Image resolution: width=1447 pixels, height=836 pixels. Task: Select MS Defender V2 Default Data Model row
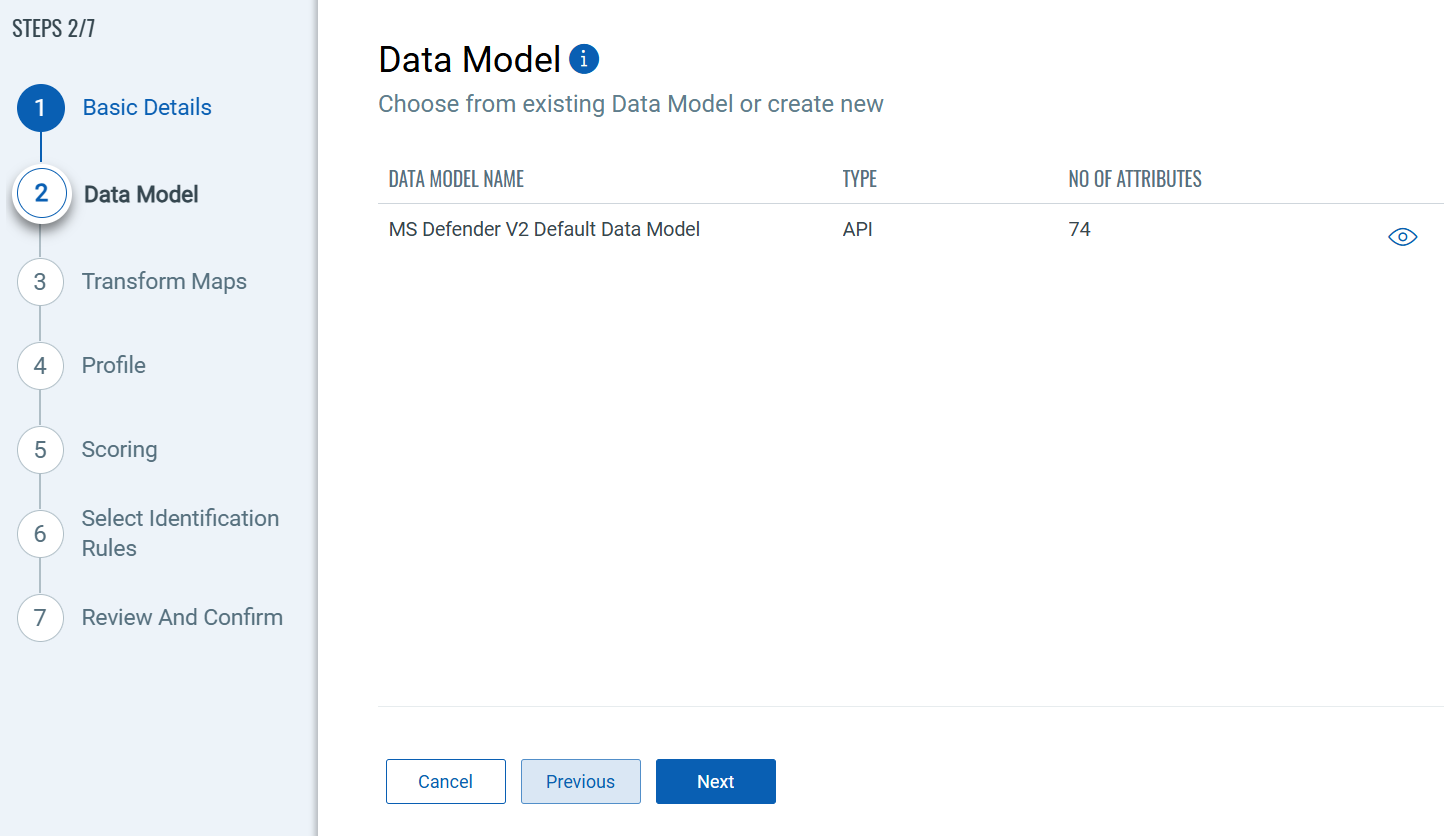911,230
